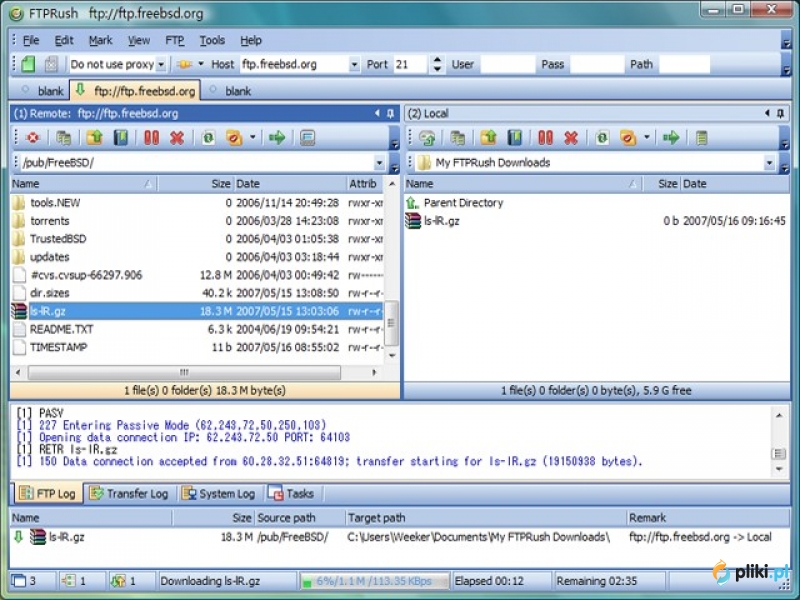This screenshot has width=800, height=600.
Task: Click the console window icon in Remote toolbar
Action: pyautogui.click(x=308, y=138)
